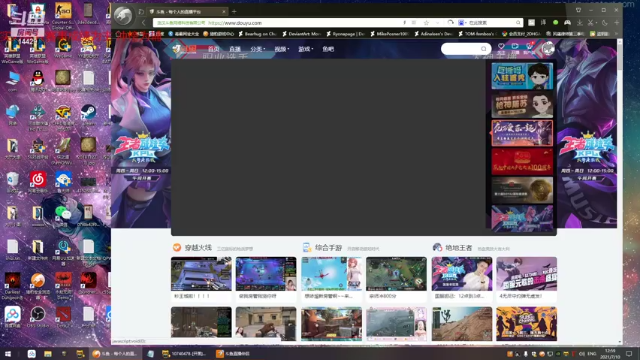This screenshot has width=640, height=360.
Task: Click the ENG language indicator
Action: [x=591, y=354]
